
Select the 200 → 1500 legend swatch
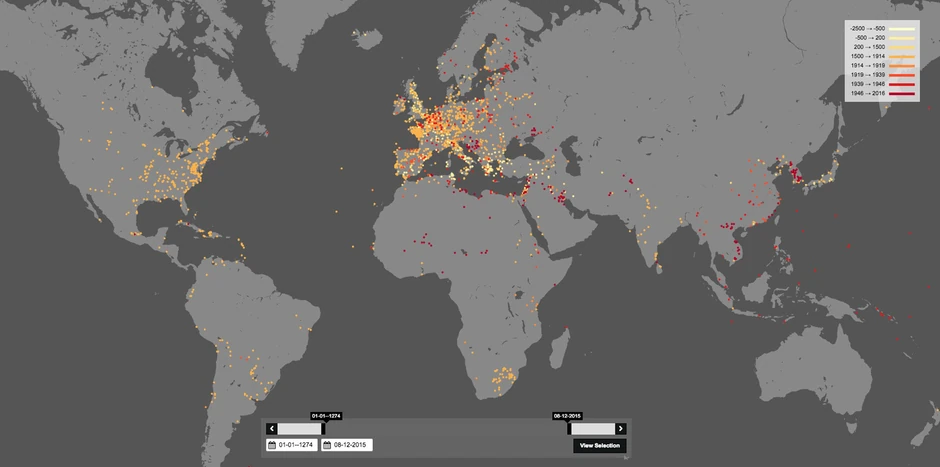[x=902, y=47]
